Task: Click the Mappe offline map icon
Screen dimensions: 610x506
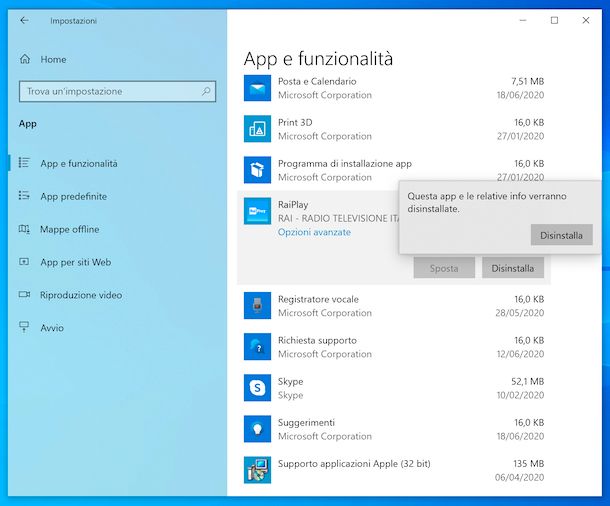Action: (x=24, y=229)
